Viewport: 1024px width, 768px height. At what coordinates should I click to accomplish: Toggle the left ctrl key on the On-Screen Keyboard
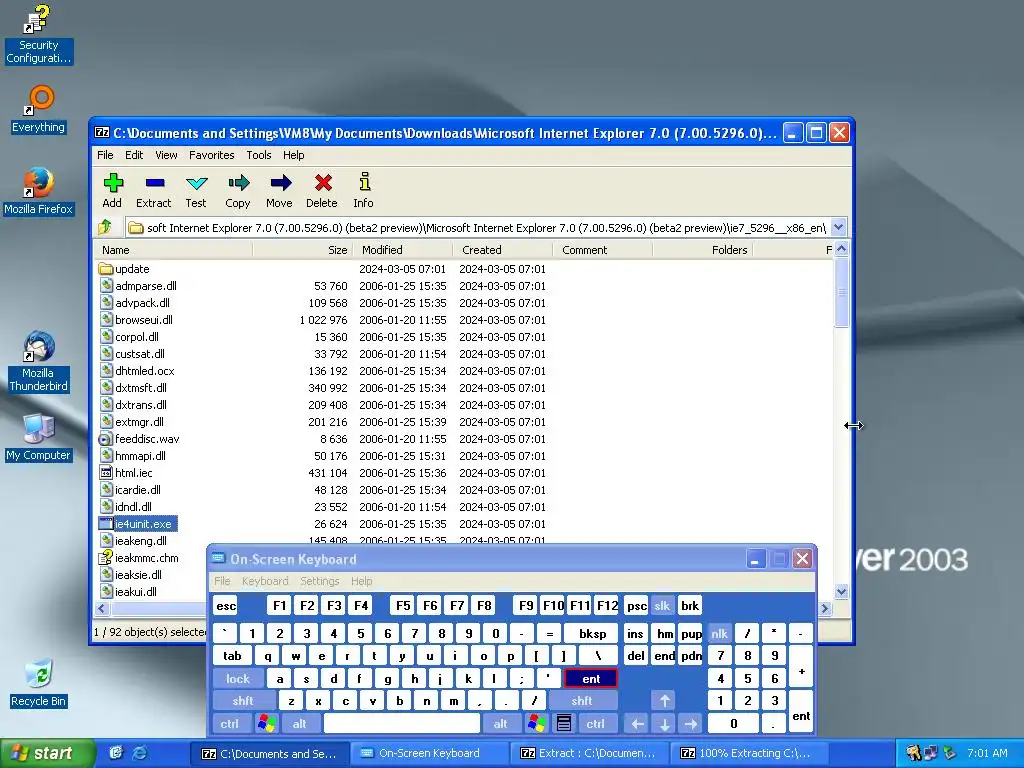229,724
